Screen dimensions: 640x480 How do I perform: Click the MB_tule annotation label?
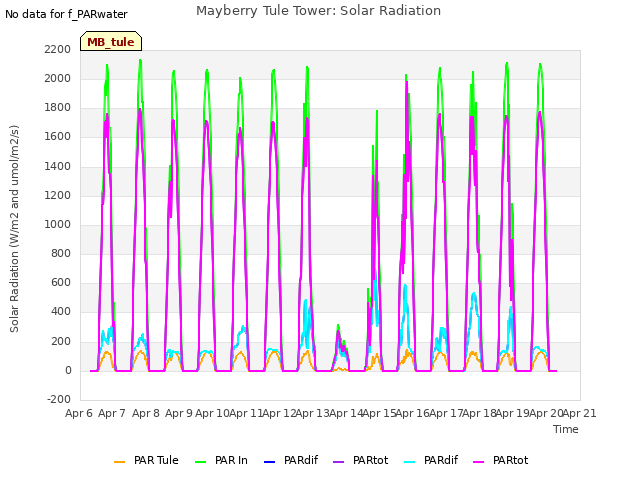111,42
